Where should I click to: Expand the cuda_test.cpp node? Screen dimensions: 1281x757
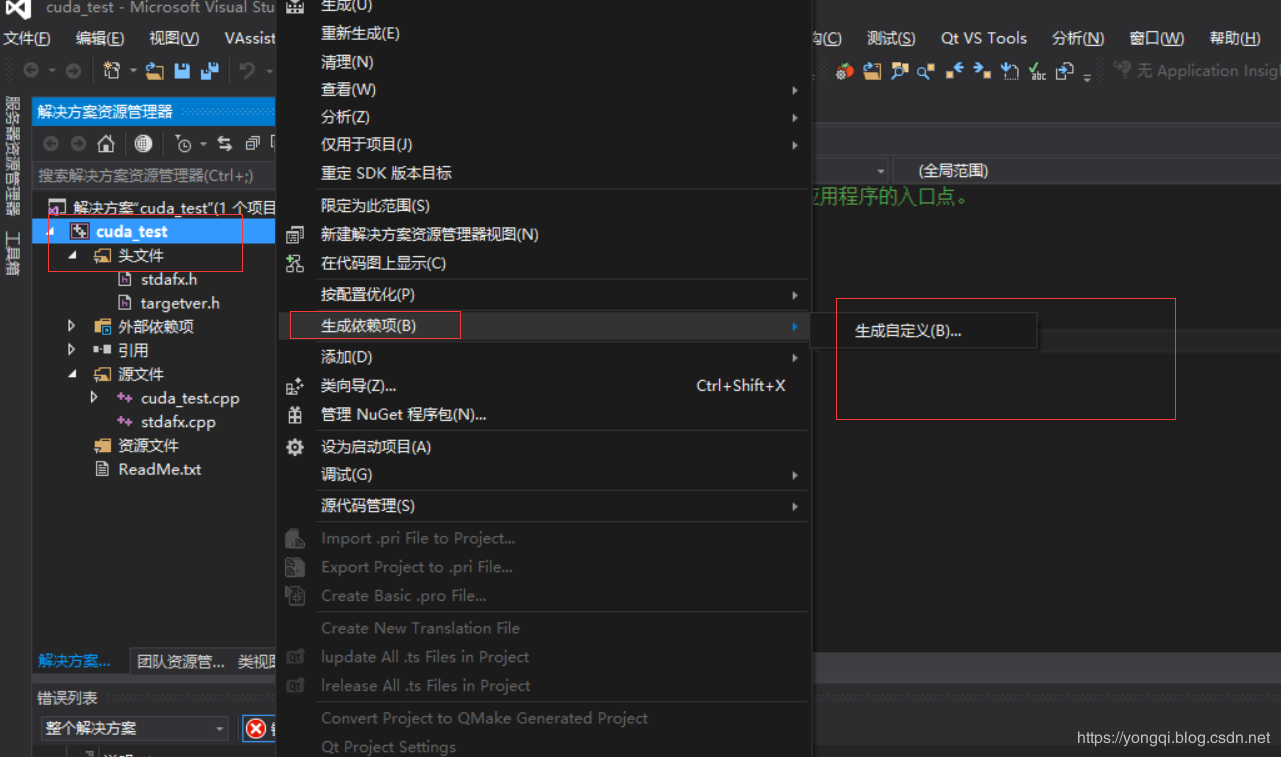(x=95, y=398)
